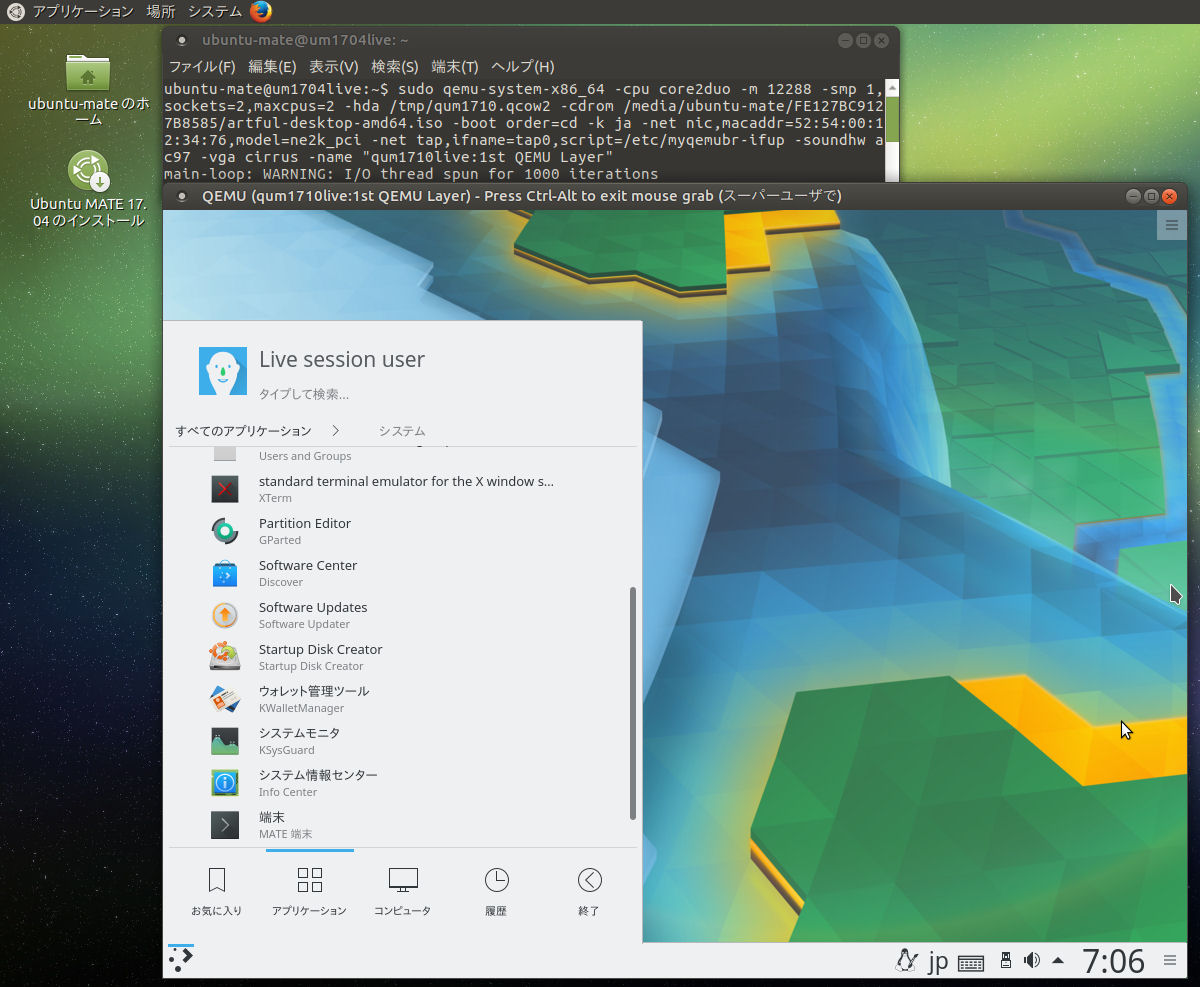Click the MATE logo on top panel

(x=15, y=11)
